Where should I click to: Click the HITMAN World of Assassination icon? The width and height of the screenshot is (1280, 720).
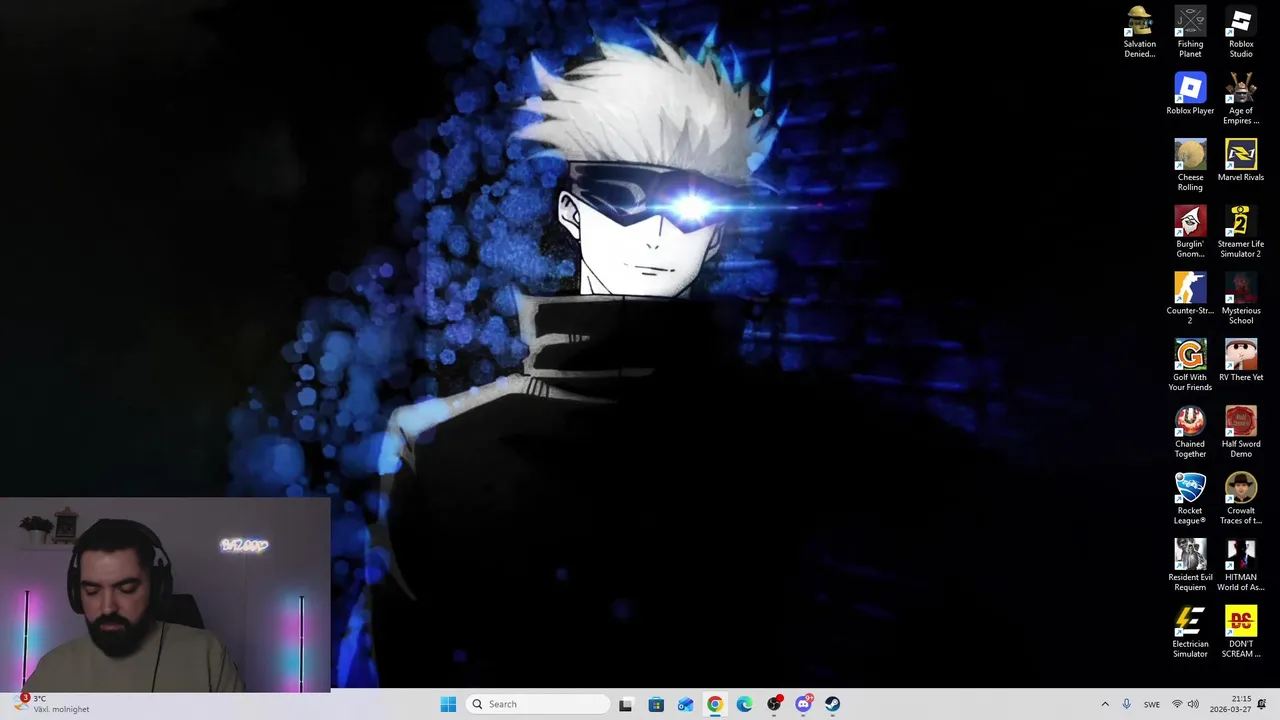(1241, 566)
